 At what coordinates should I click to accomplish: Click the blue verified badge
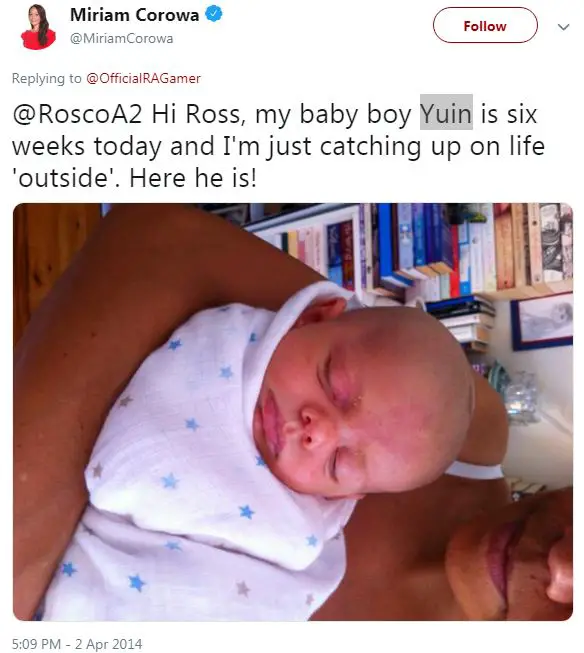(x=214, y=15)
